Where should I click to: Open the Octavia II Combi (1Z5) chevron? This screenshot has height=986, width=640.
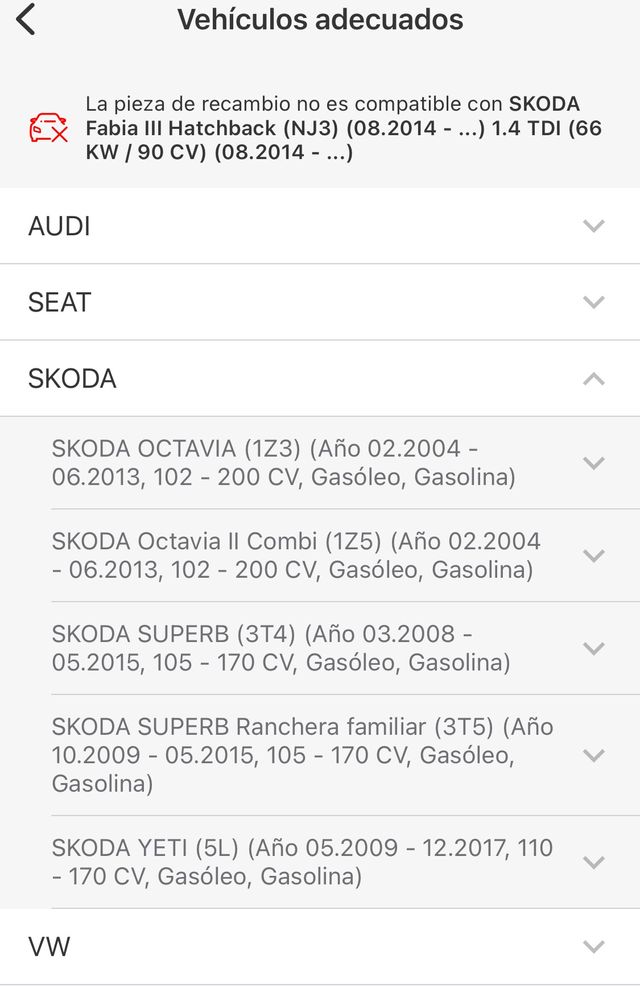pyautogui.click(x=594, y=556)
